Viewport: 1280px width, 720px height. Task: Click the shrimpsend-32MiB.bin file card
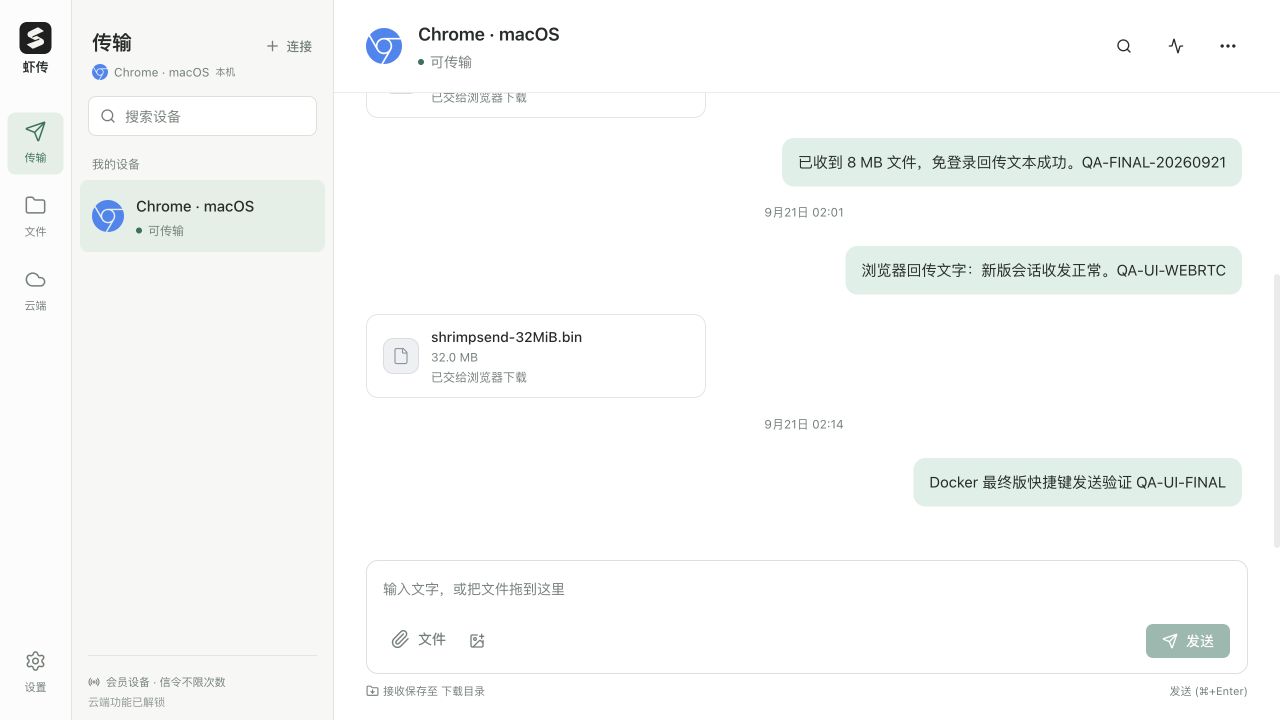[x=536, y=356]
